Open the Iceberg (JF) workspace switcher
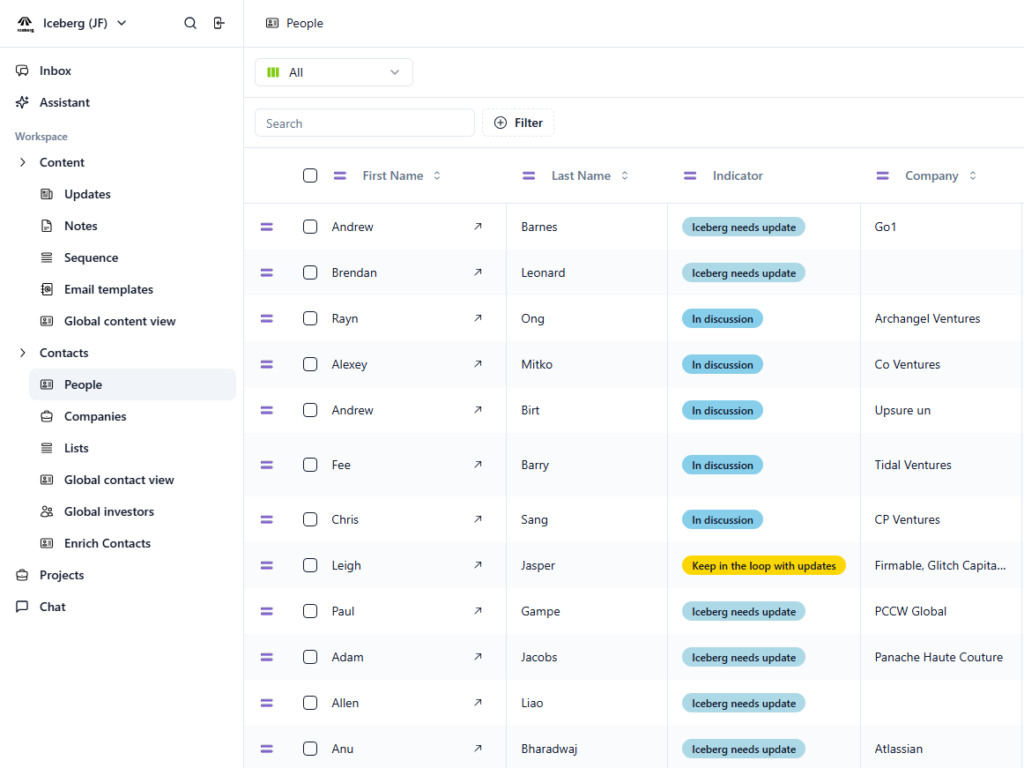 coord(84,23)
